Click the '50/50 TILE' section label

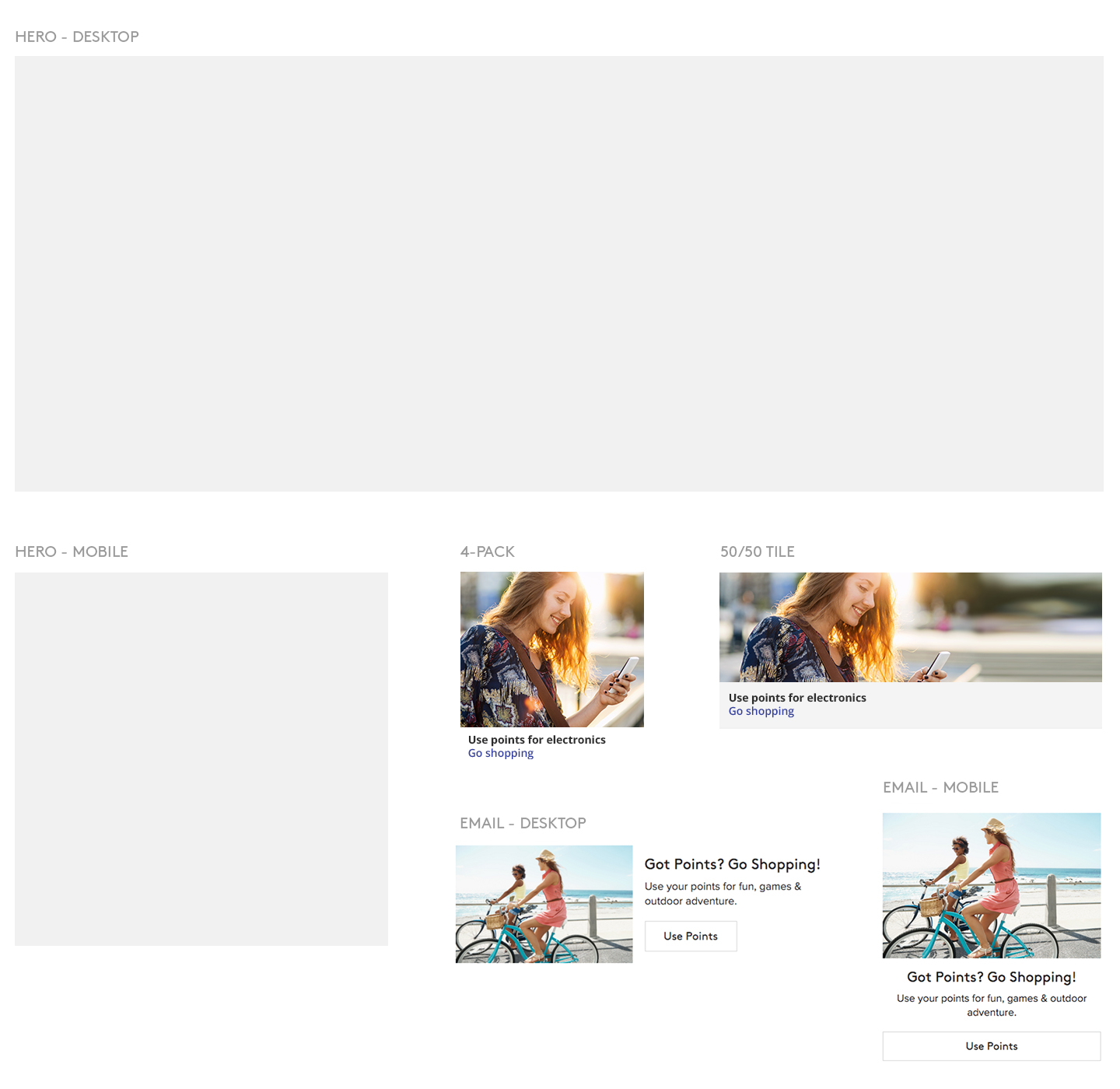[x=757, y=552]
